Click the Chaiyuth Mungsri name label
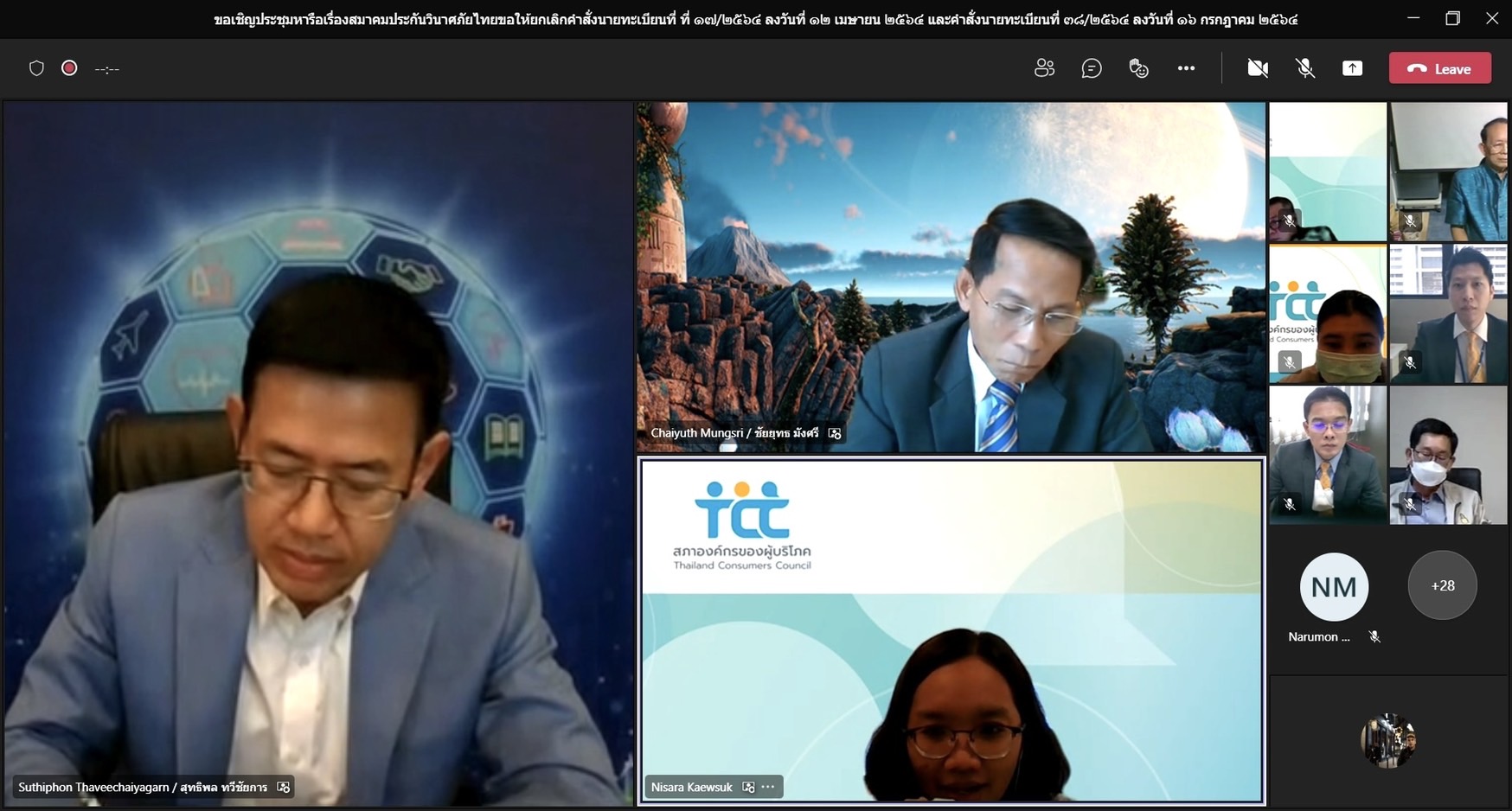Screen dimensions: 1512x811 (x=734, y=433)
